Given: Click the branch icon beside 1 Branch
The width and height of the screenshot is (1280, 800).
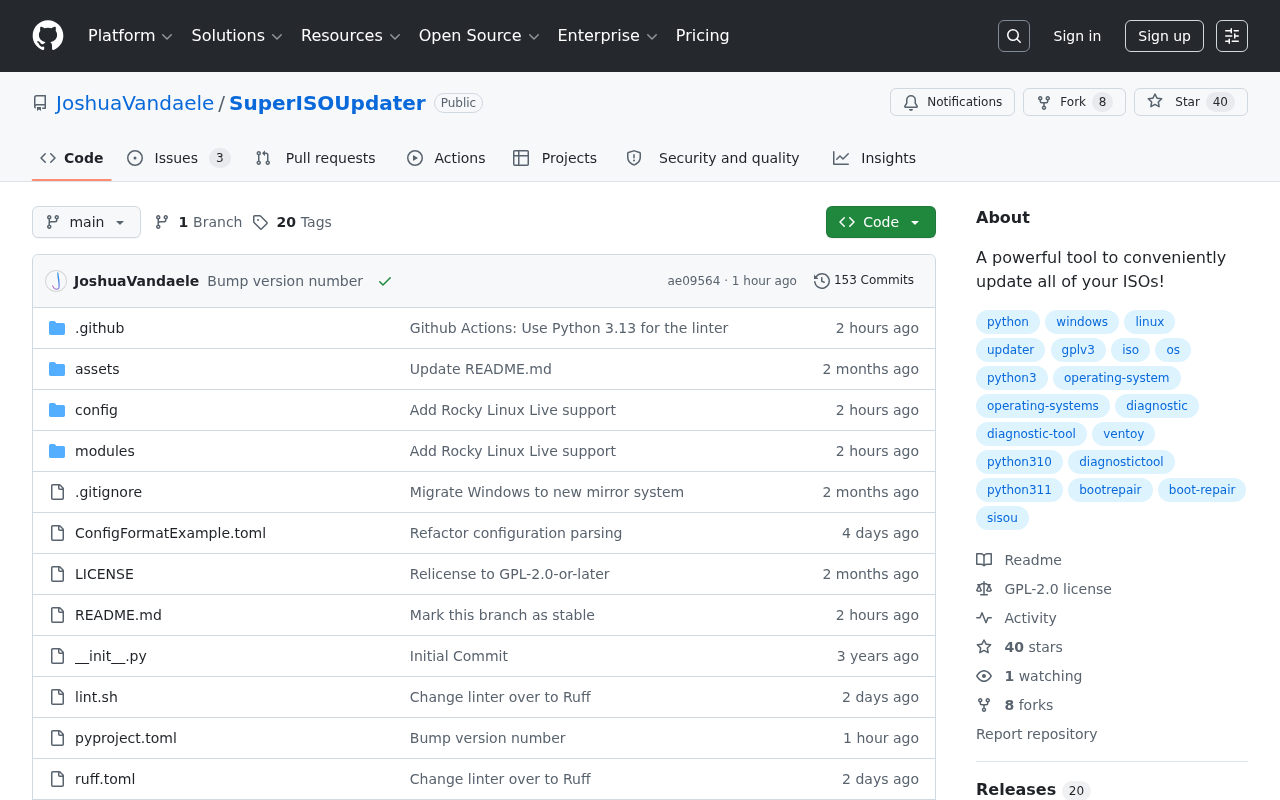Looking at the screenshot, I should 162,222.
